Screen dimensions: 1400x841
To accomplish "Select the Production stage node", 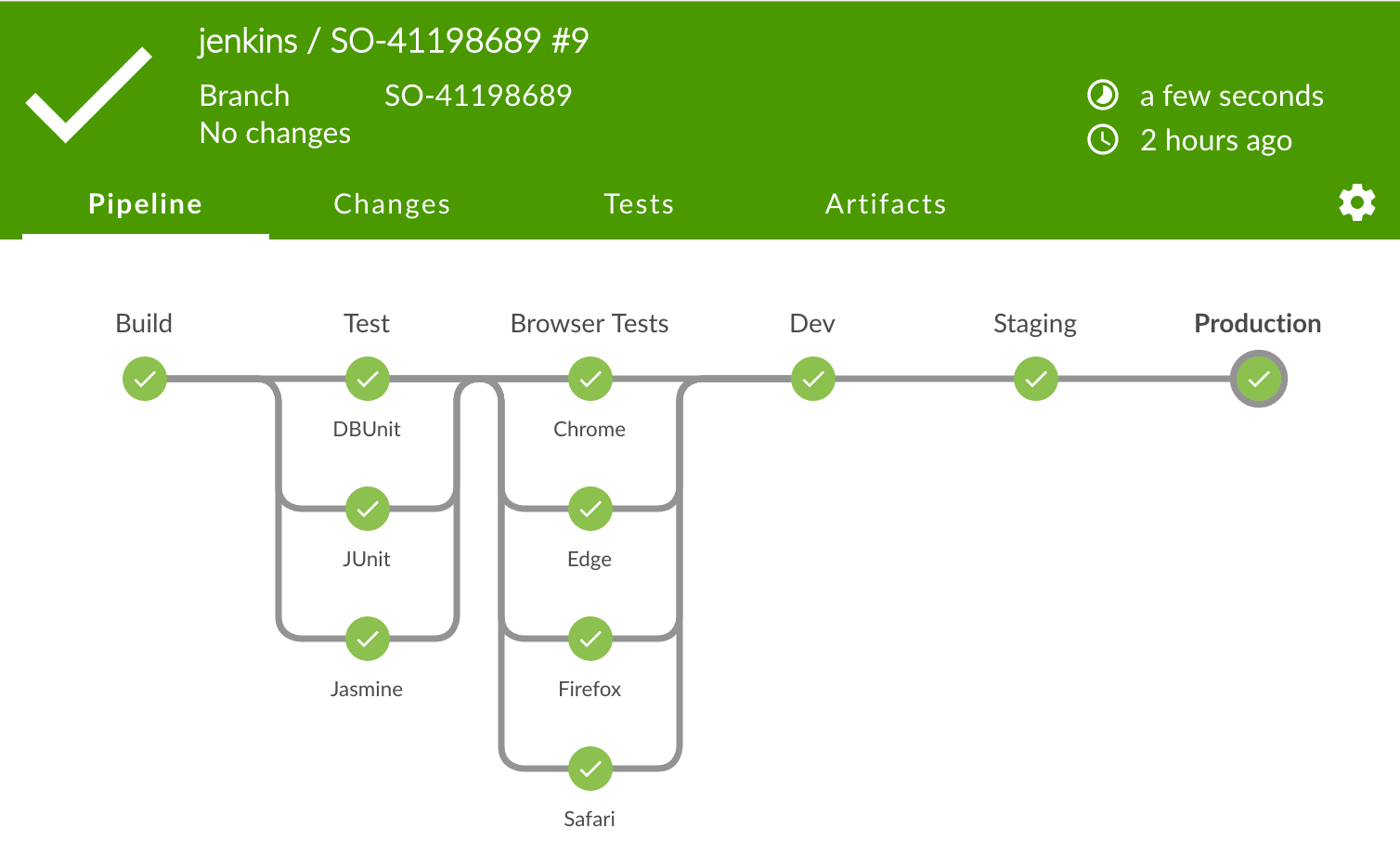I will (x=1259, y=379).
